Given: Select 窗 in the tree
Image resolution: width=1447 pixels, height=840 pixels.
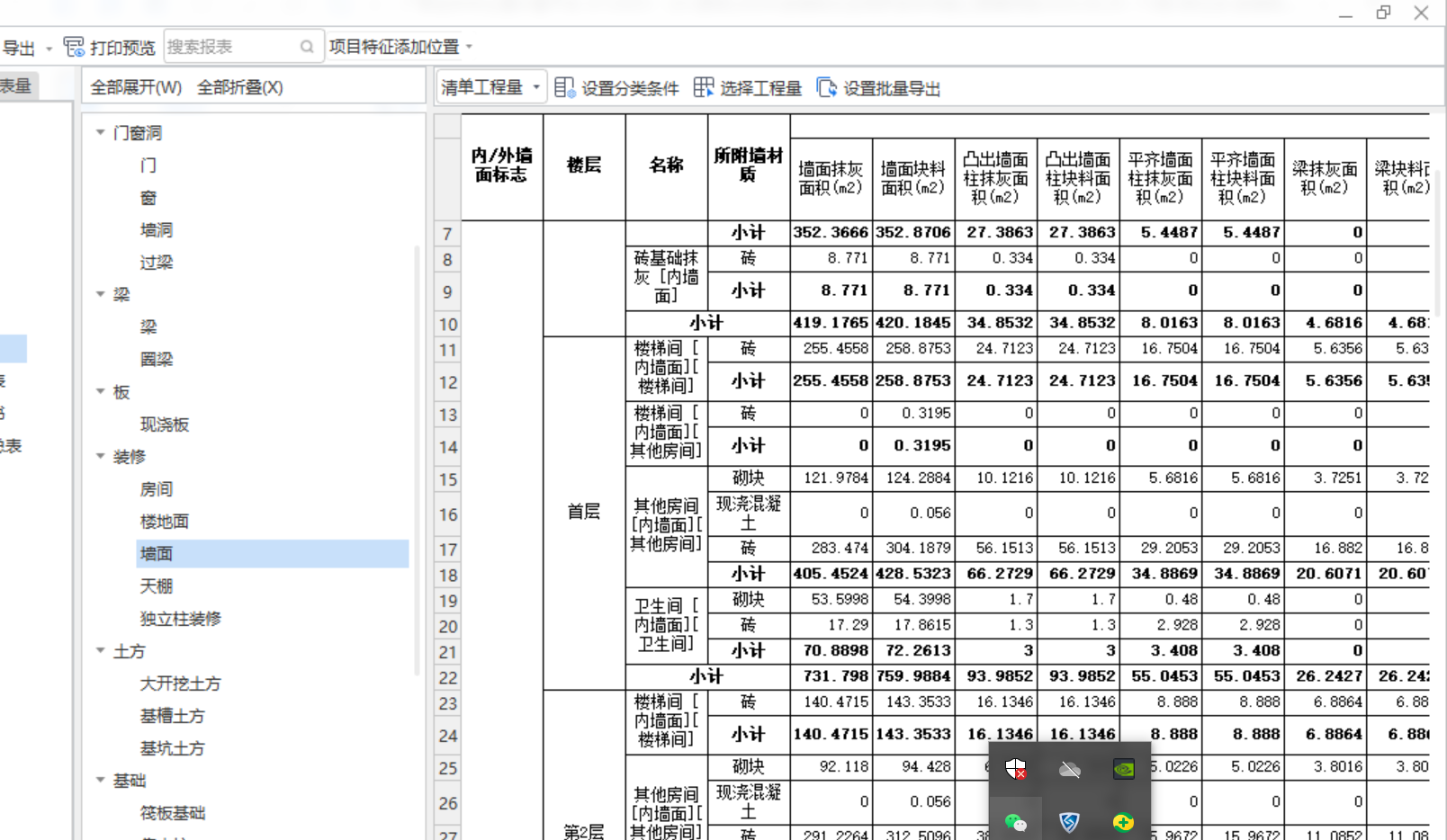Looking at the screenshot, I should [x=148, y=198].
